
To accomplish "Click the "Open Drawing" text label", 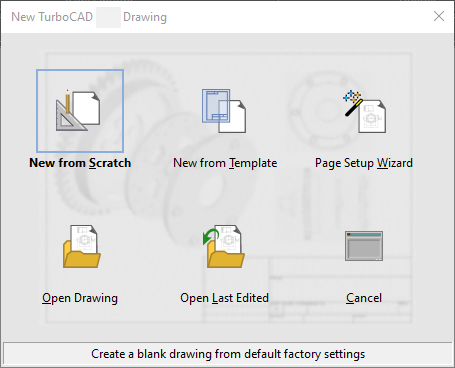I will pos(80,298).
